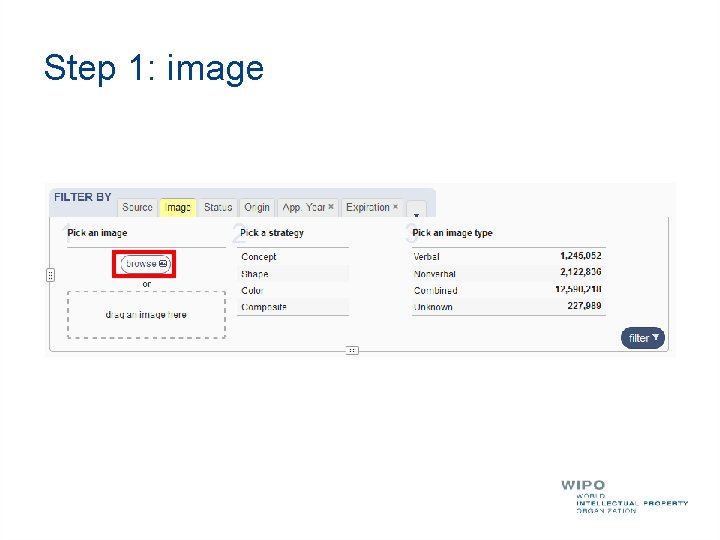The height and width of the screenshot is (540, 720).
Task: Click the drag an image here dropzone
Action: 146,315
